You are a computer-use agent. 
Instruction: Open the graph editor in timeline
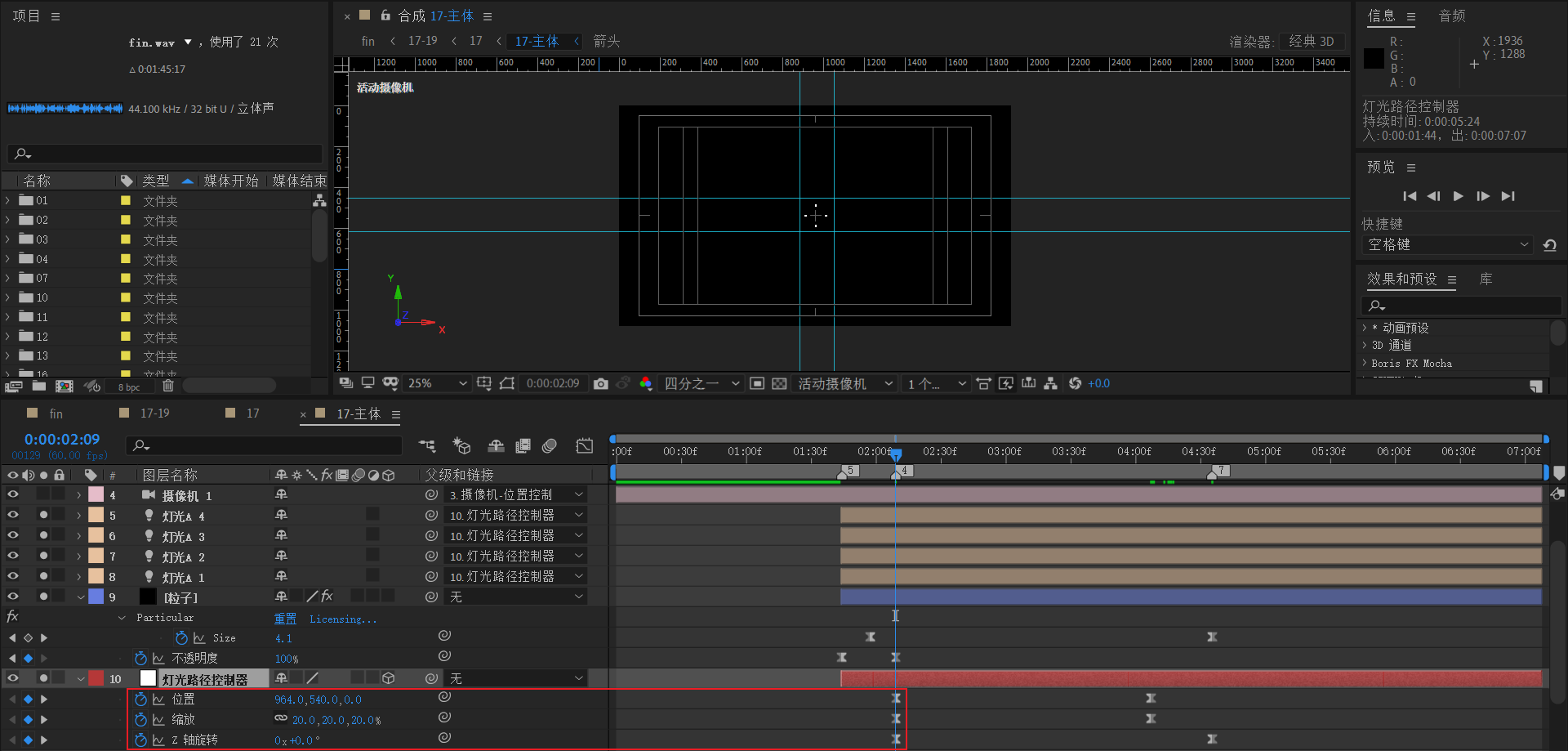pyautogui.click(x=585, y=445)
